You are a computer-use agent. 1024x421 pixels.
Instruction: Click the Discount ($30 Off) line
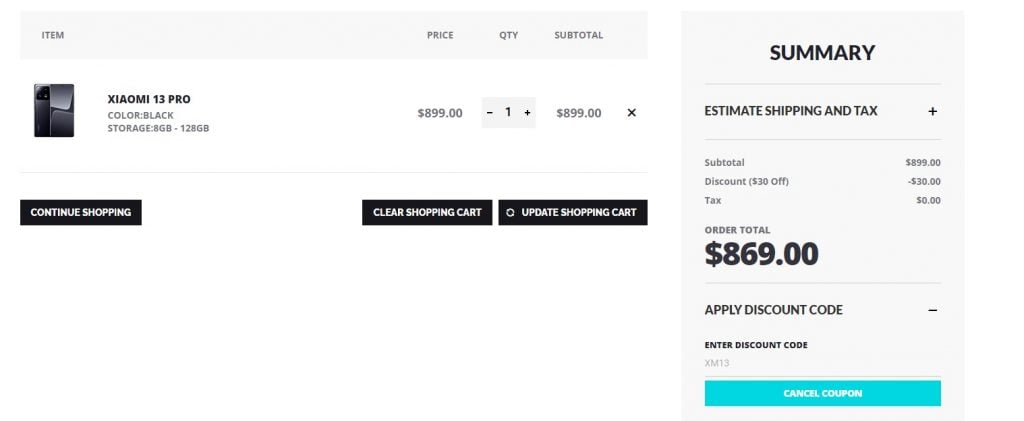pos(746,181)
